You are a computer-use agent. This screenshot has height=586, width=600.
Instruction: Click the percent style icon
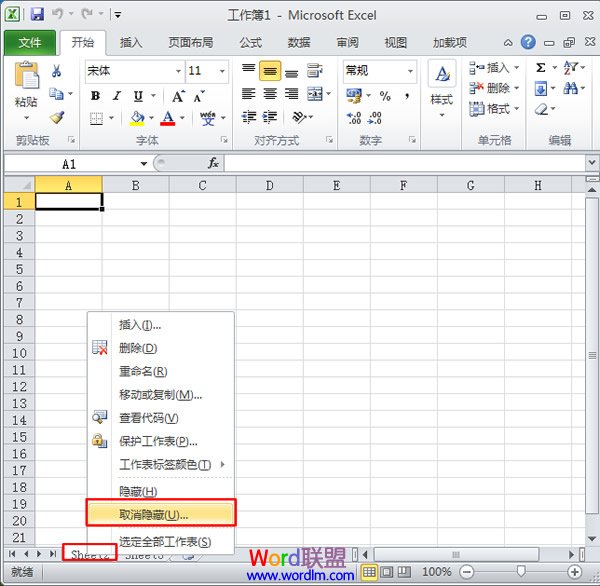pyautogui.click(x=385, y=96)
